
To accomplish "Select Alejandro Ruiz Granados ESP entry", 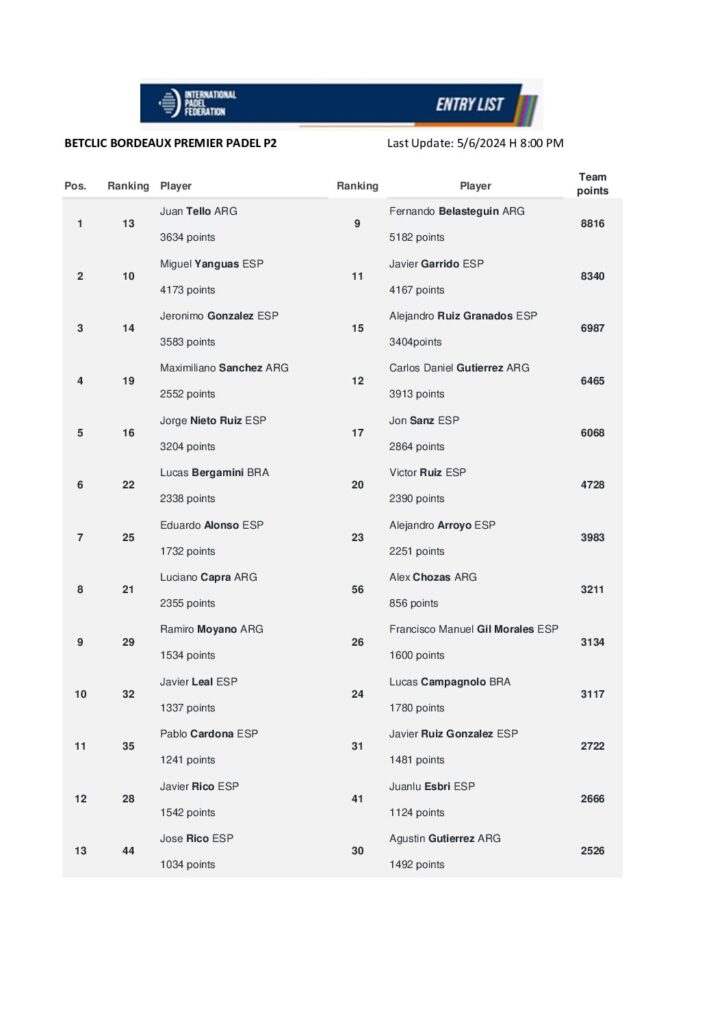I will click(x=463, y=316).
